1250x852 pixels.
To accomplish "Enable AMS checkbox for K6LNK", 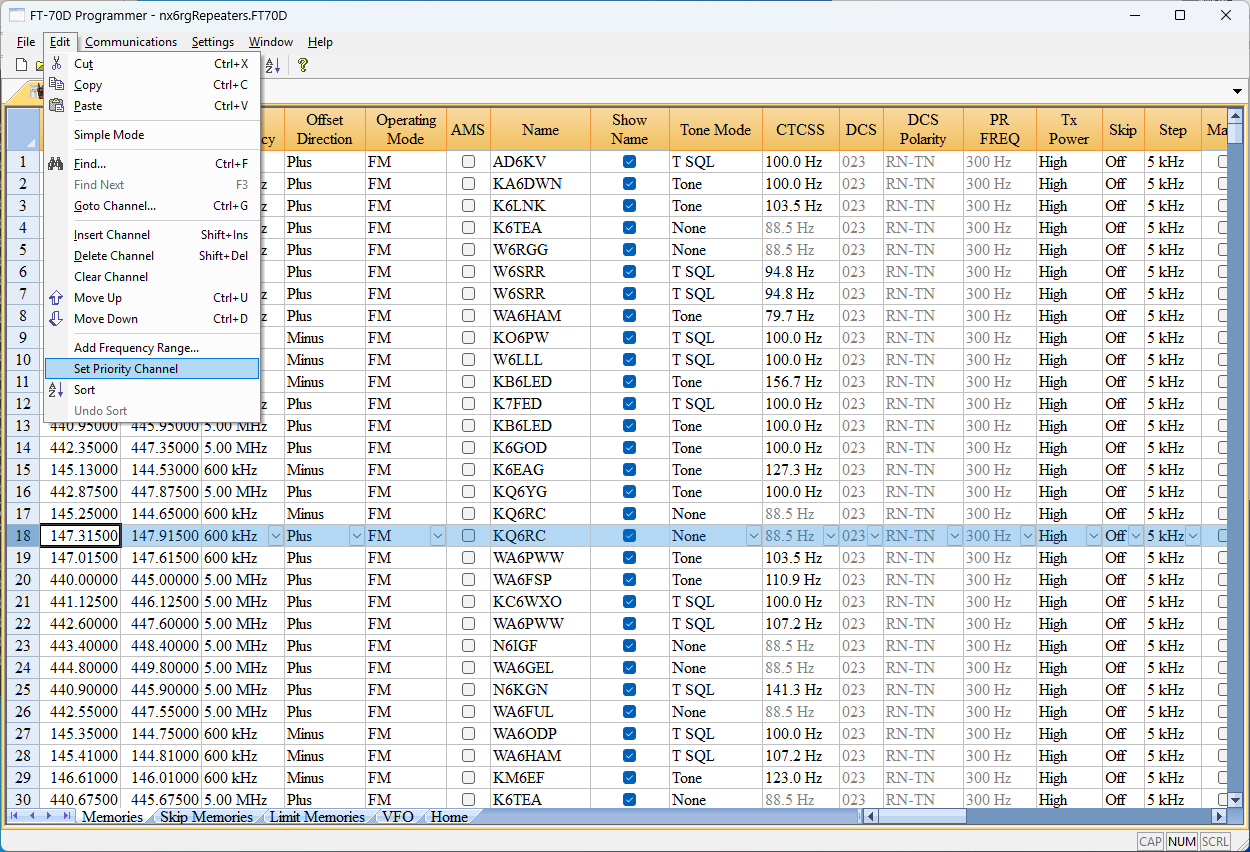I will click(468, 206).
